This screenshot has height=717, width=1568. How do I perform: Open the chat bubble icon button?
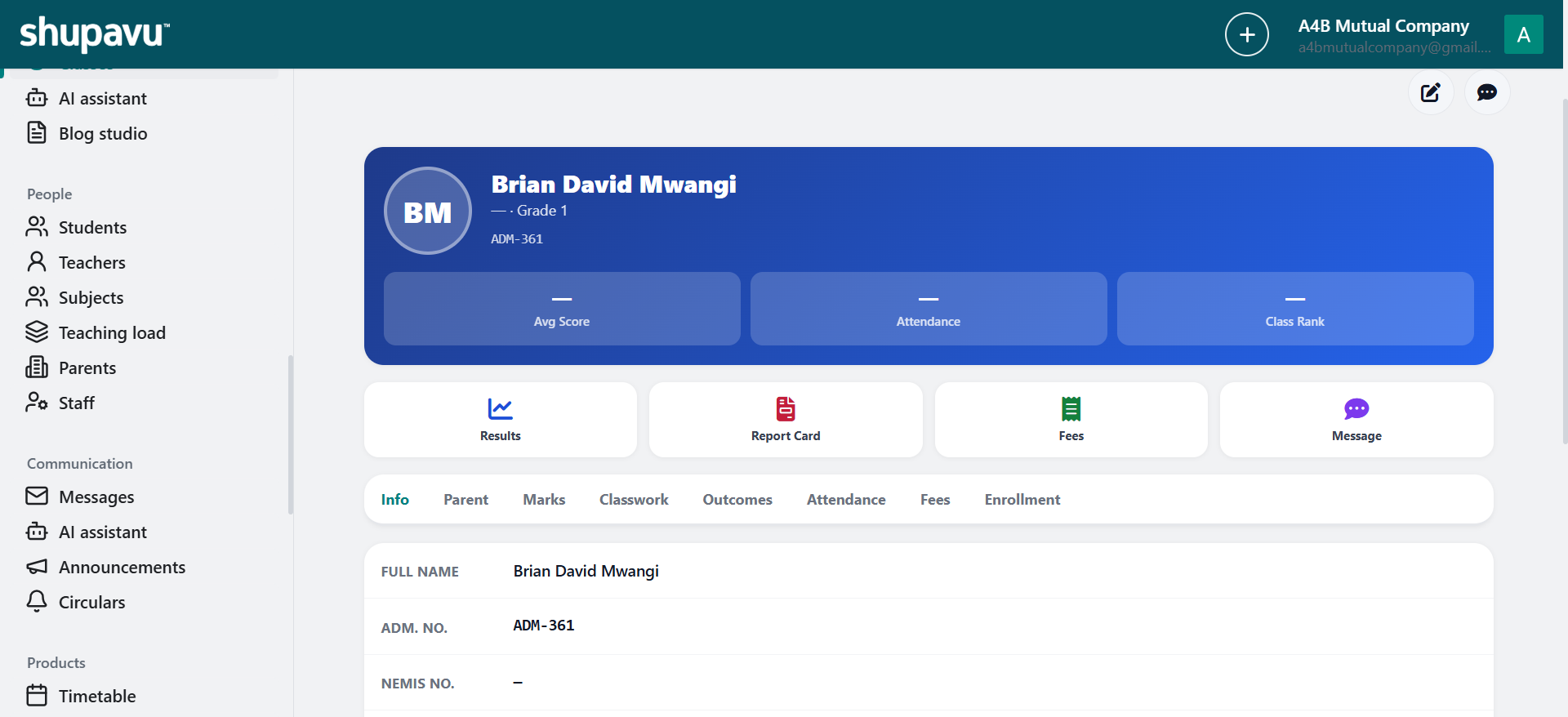1487,92
